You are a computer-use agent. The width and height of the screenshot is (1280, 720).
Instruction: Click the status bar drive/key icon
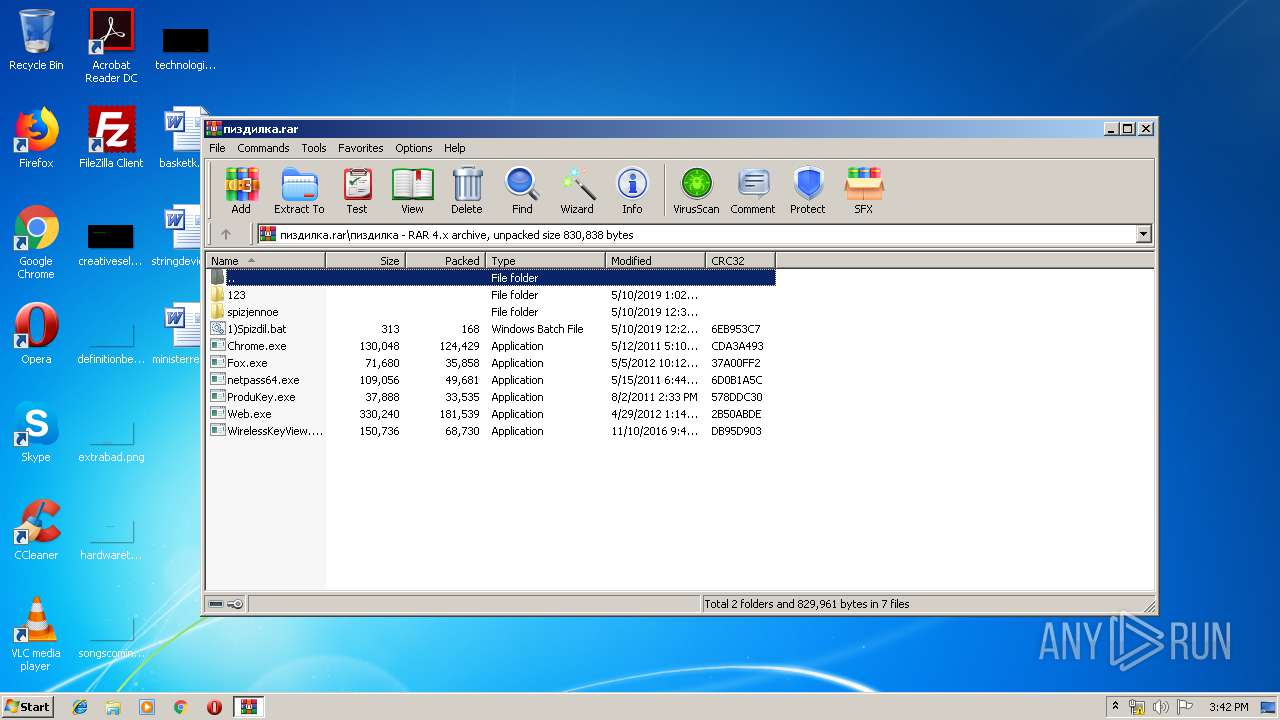(226, 604)
